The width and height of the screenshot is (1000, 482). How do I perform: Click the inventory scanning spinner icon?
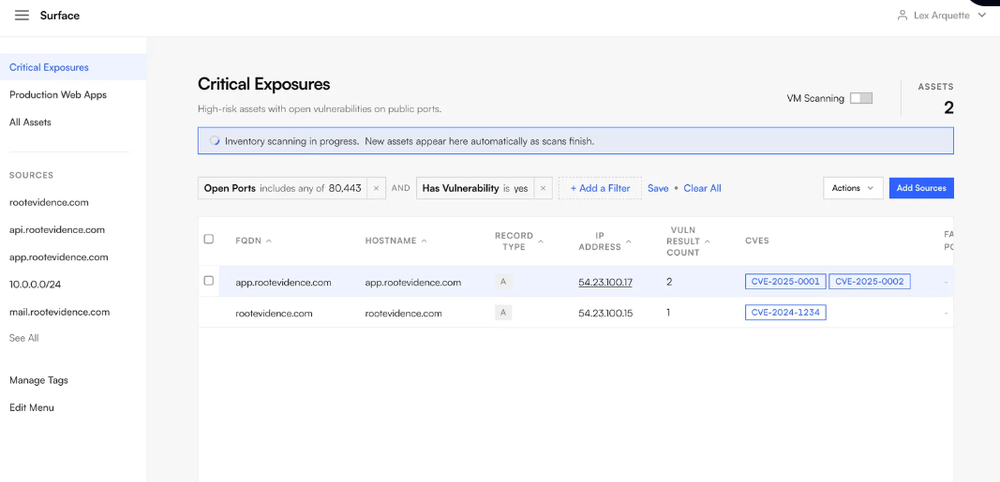pyautogui.click(x=214, y=141)
